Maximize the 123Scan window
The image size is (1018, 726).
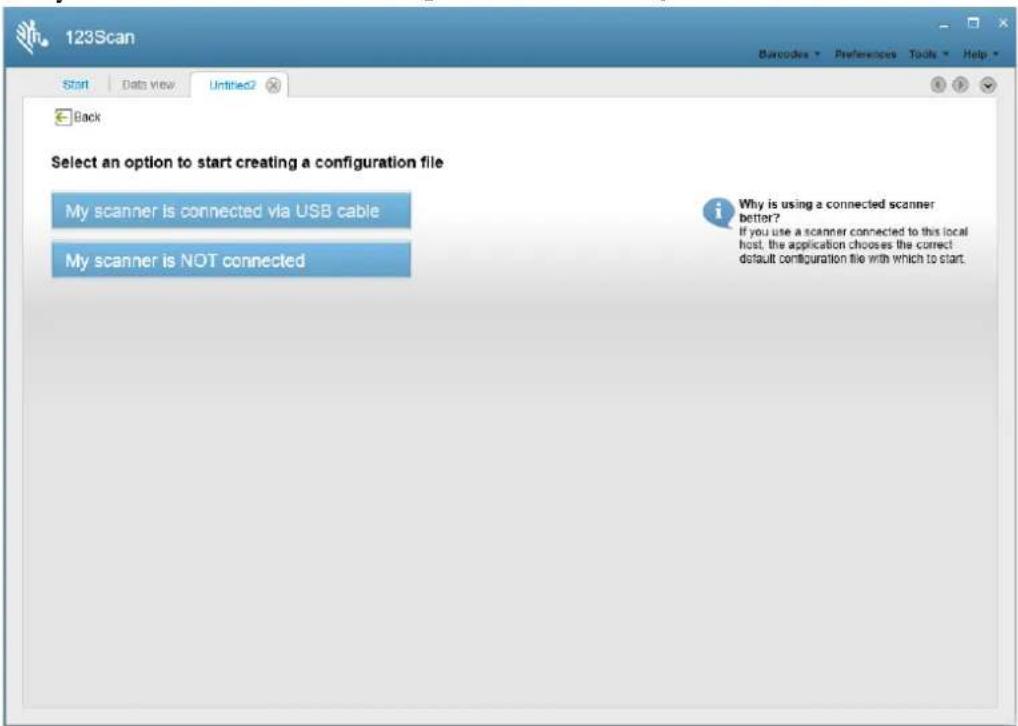coord(973,23)
